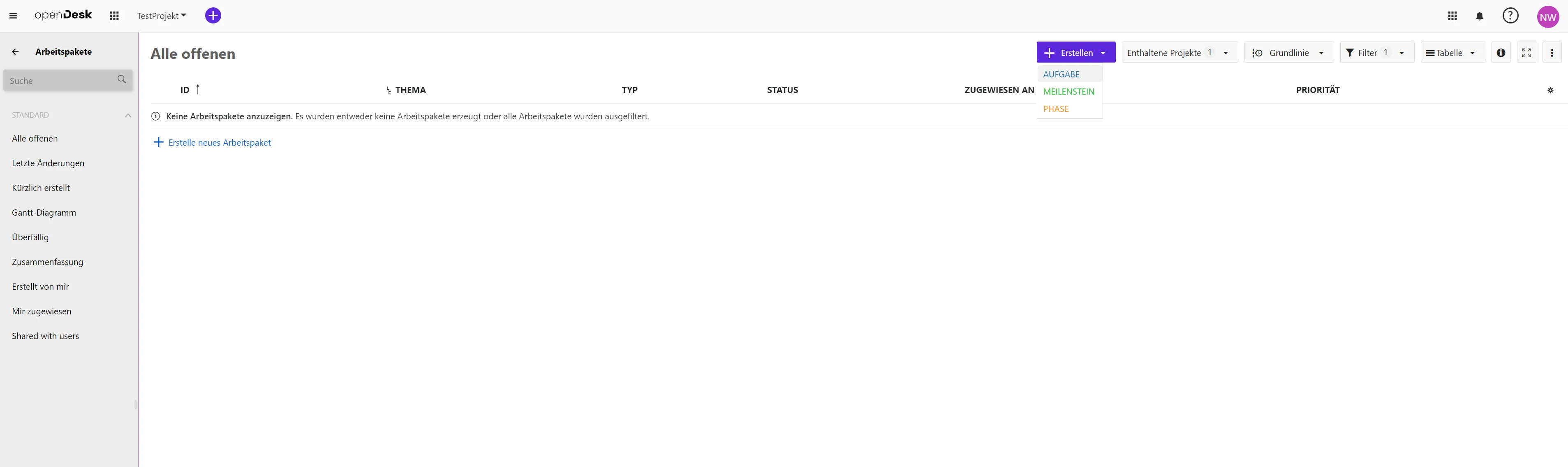The image size is (1568, 467).
Task: Activate fullscreen zen mode icon
Action: coord(1526,53)
